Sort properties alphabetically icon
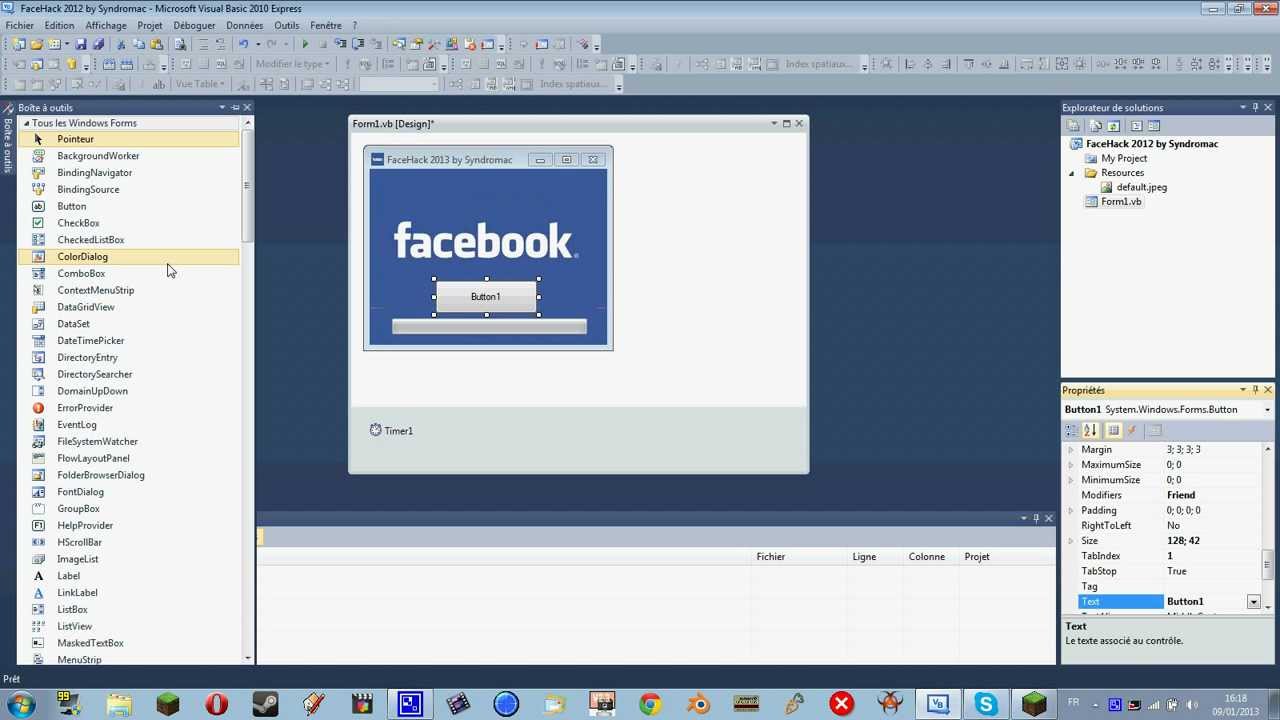 click(1090, 430)
